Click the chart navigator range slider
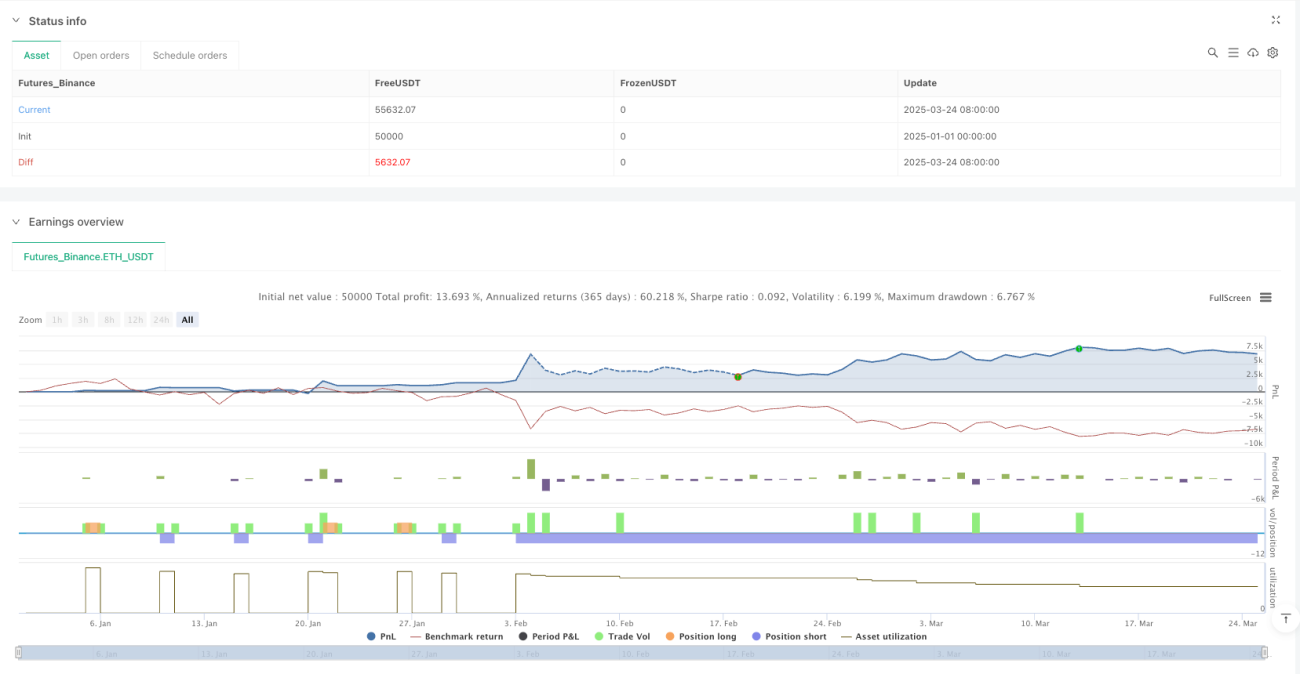Image resolution: width=1300 pixels, height=674 pixels. [640, 653]
